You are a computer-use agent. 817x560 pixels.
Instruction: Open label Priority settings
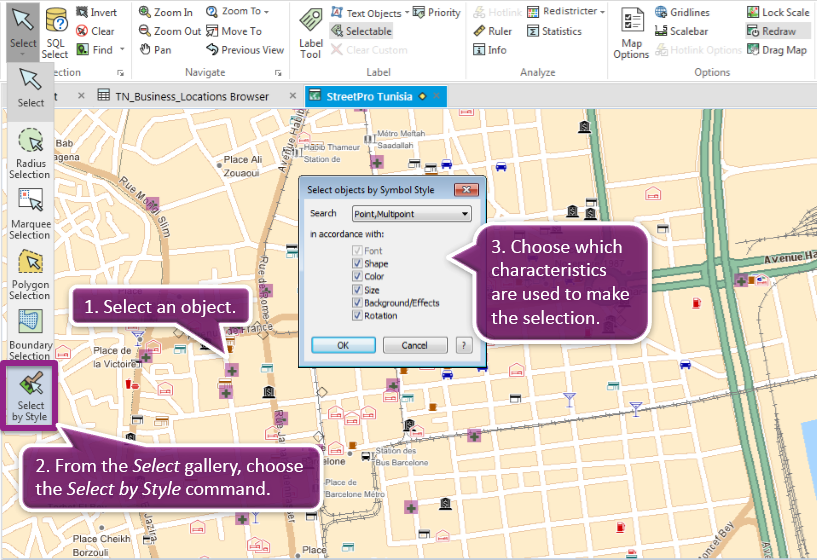437,12
